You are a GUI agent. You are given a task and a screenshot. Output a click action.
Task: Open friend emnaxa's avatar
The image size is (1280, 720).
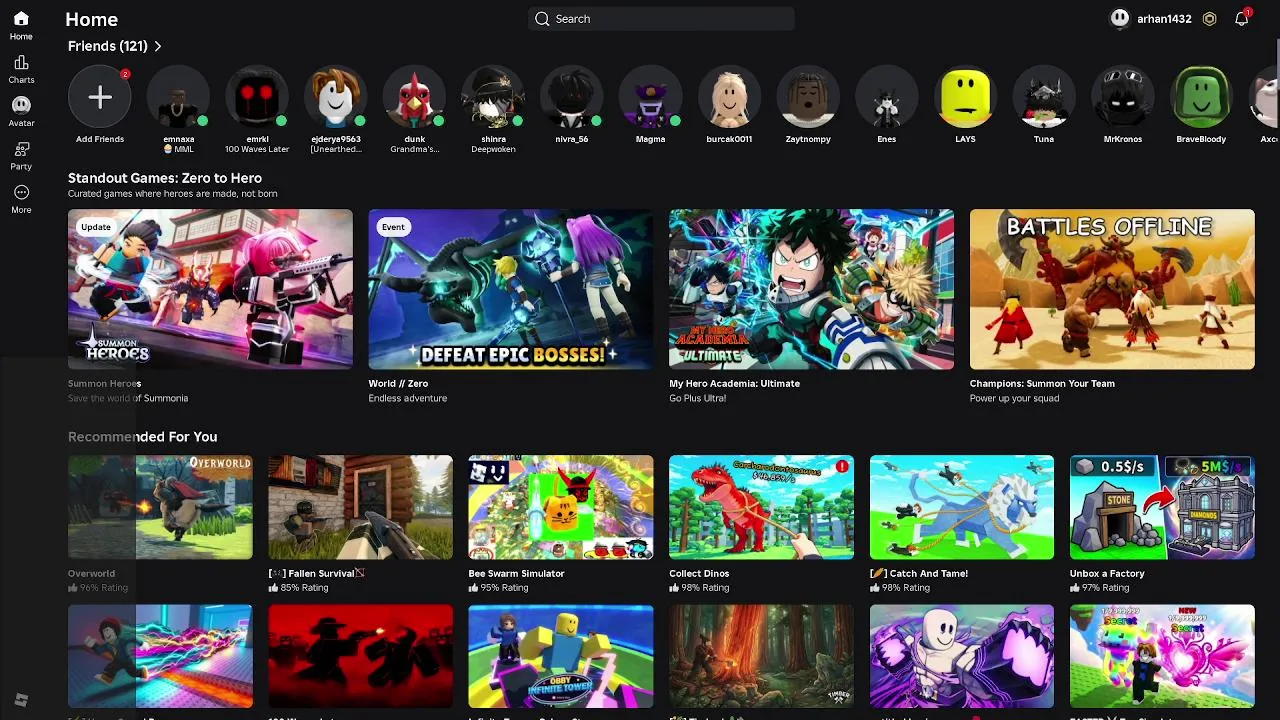(179, 97)
